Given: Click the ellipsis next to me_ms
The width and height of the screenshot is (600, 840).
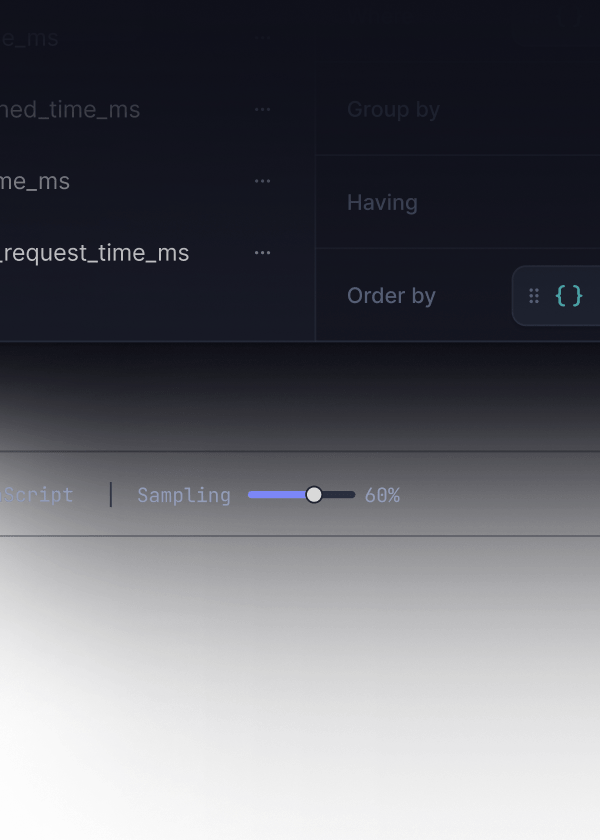Looking at the screenshot, I should click(x=262, y=181).
